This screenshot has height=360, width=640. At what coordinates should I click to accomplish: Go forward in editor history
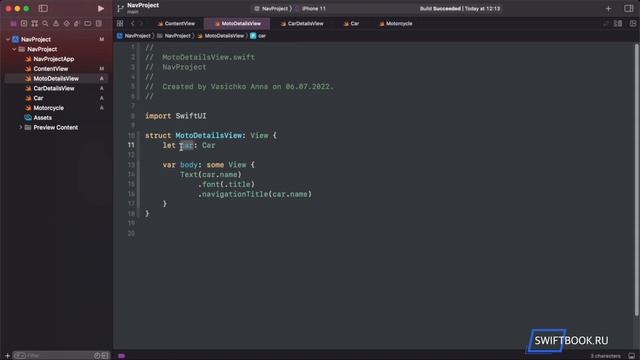coord(141,24)
